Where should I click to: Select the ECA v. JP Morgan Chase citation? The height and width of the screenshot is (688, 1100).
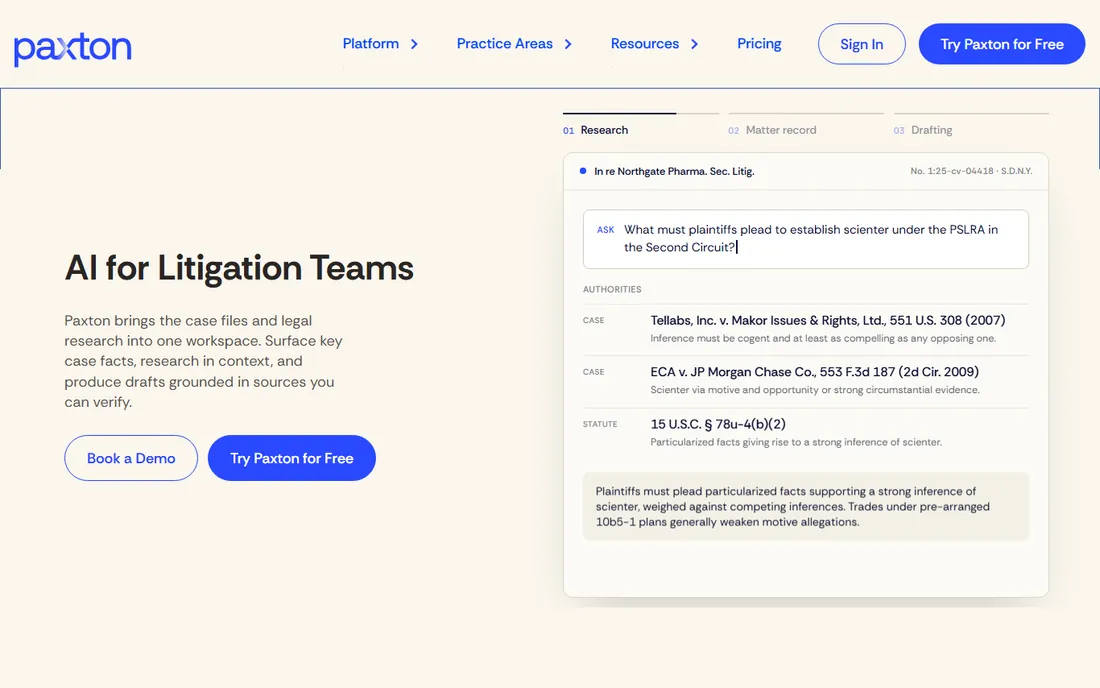pos(814,372)
